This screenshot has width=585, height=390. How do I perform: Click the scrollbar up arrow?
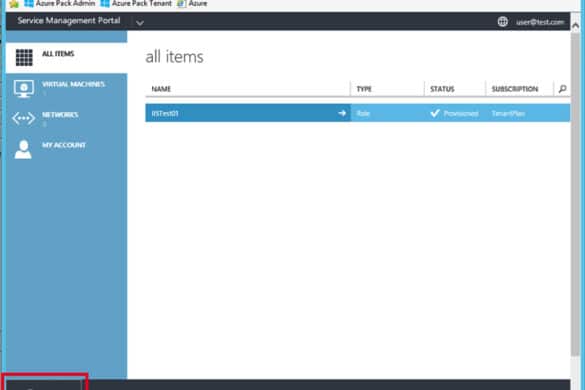(575, 25)
